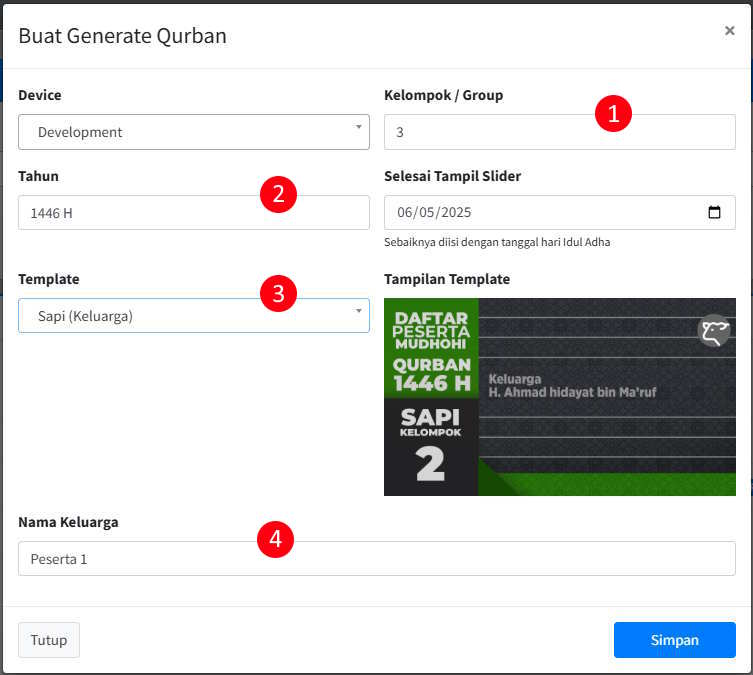Expand the Template dropdown arrow
Viewport: 753px width, 675px height.
(358, 311)
